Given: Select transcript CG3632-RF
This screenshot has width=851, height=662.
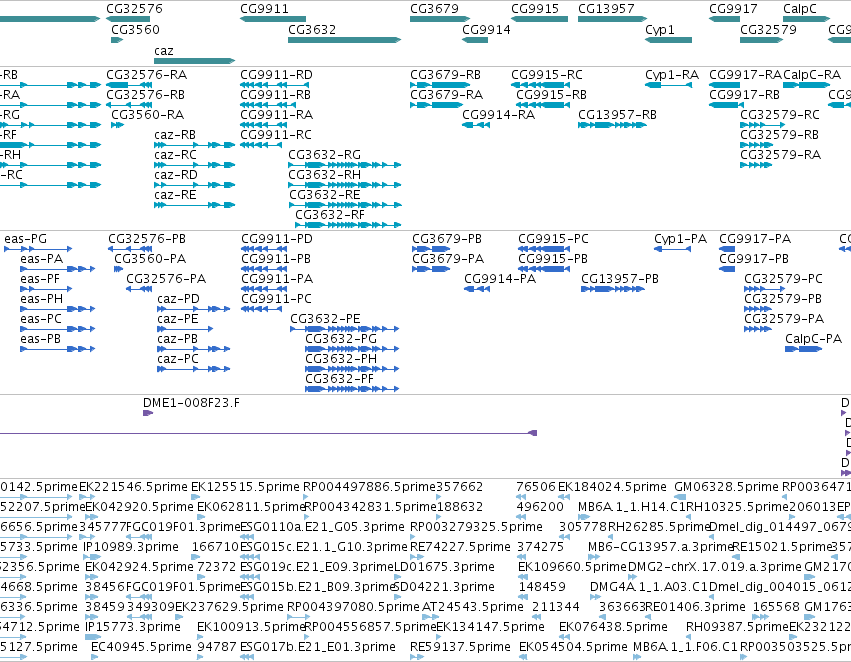Looking at the screenshot, I should [x=348, y=225].
